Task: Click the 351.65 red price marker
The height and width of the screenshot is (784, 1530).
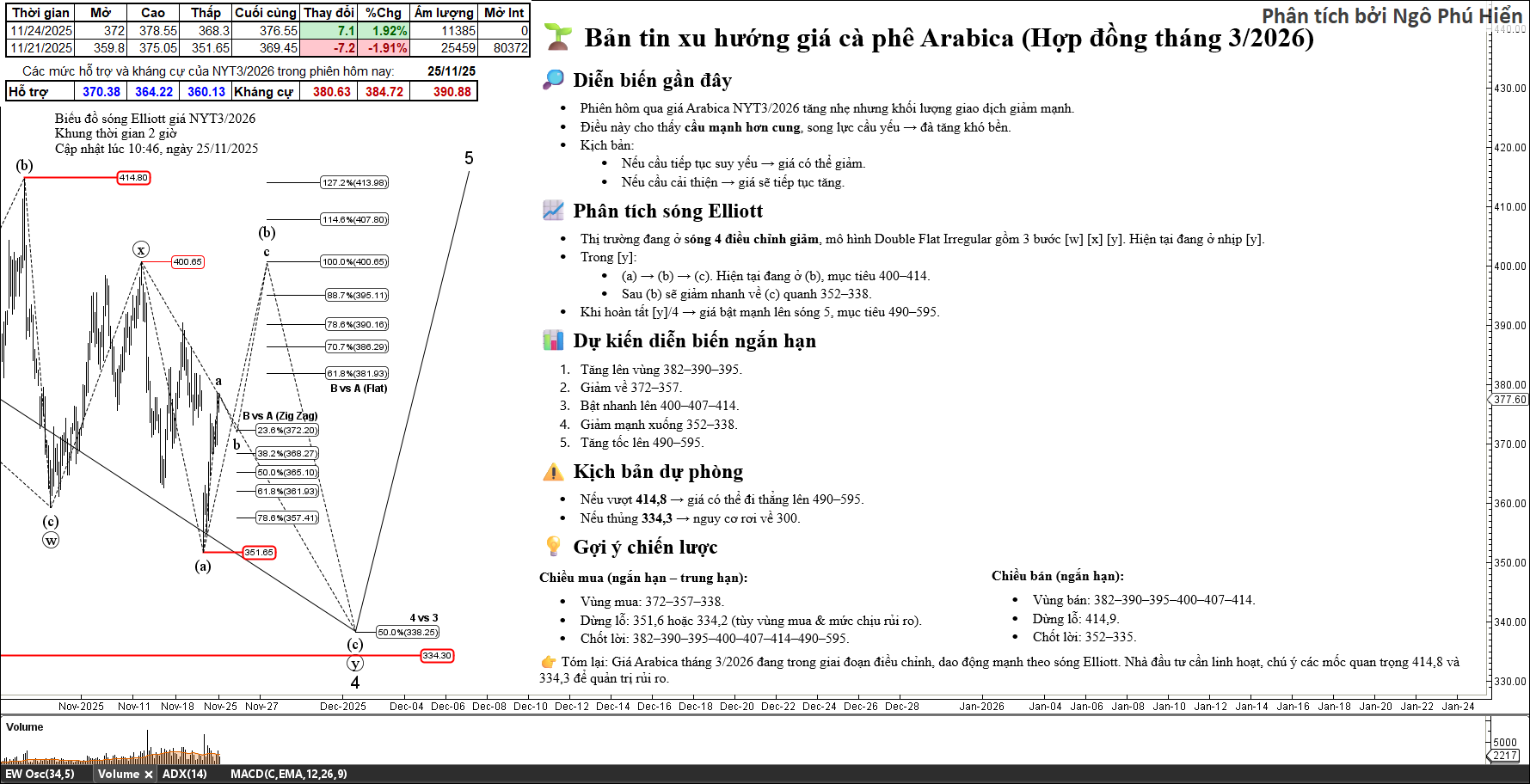Action: [258, 553]
